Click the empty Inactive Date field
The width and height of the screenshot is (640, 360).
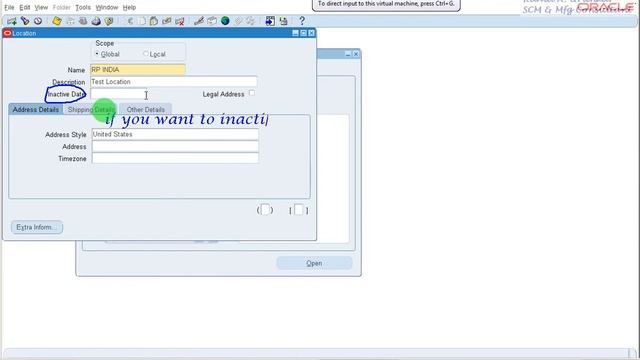118,94
